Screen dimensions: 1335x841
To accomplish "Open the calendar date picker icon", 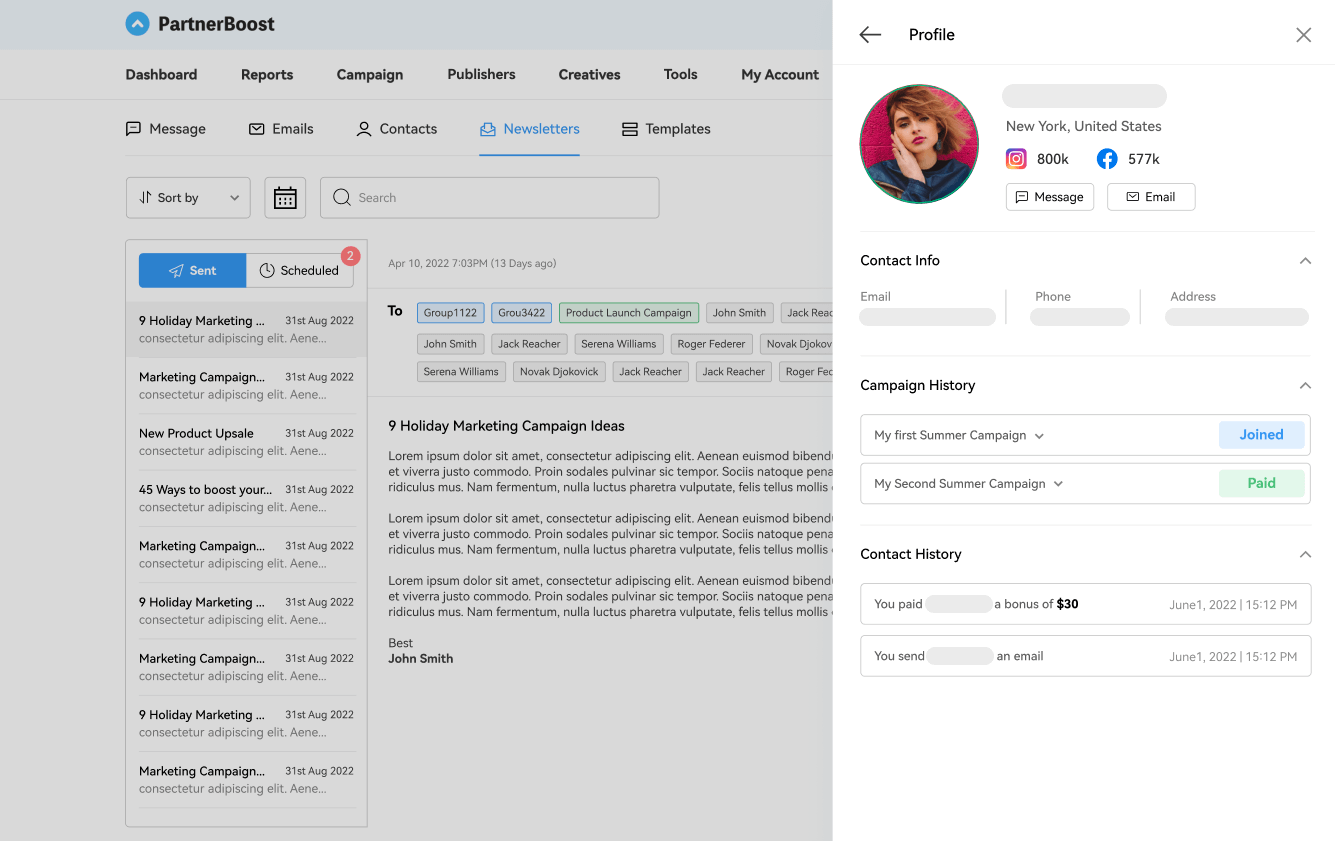I will (x=285, y=198).
